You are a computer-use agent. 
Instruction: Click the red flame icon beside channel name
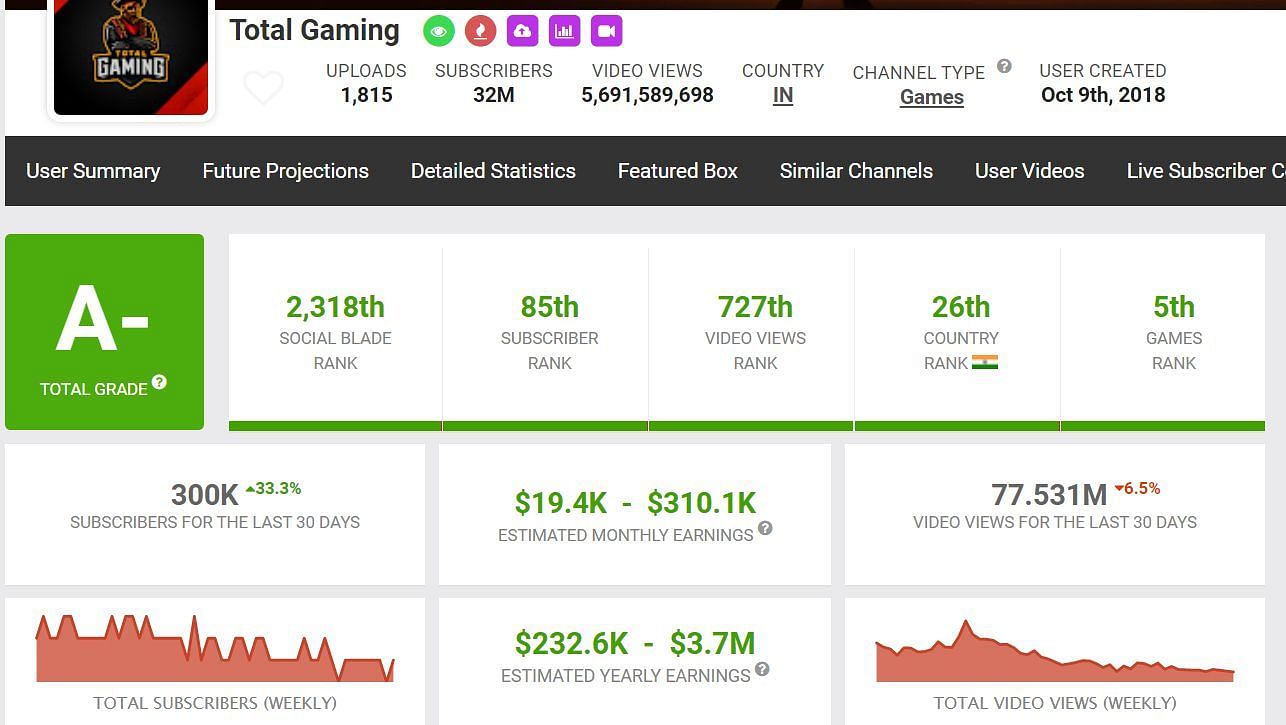(x=480, y=31)
